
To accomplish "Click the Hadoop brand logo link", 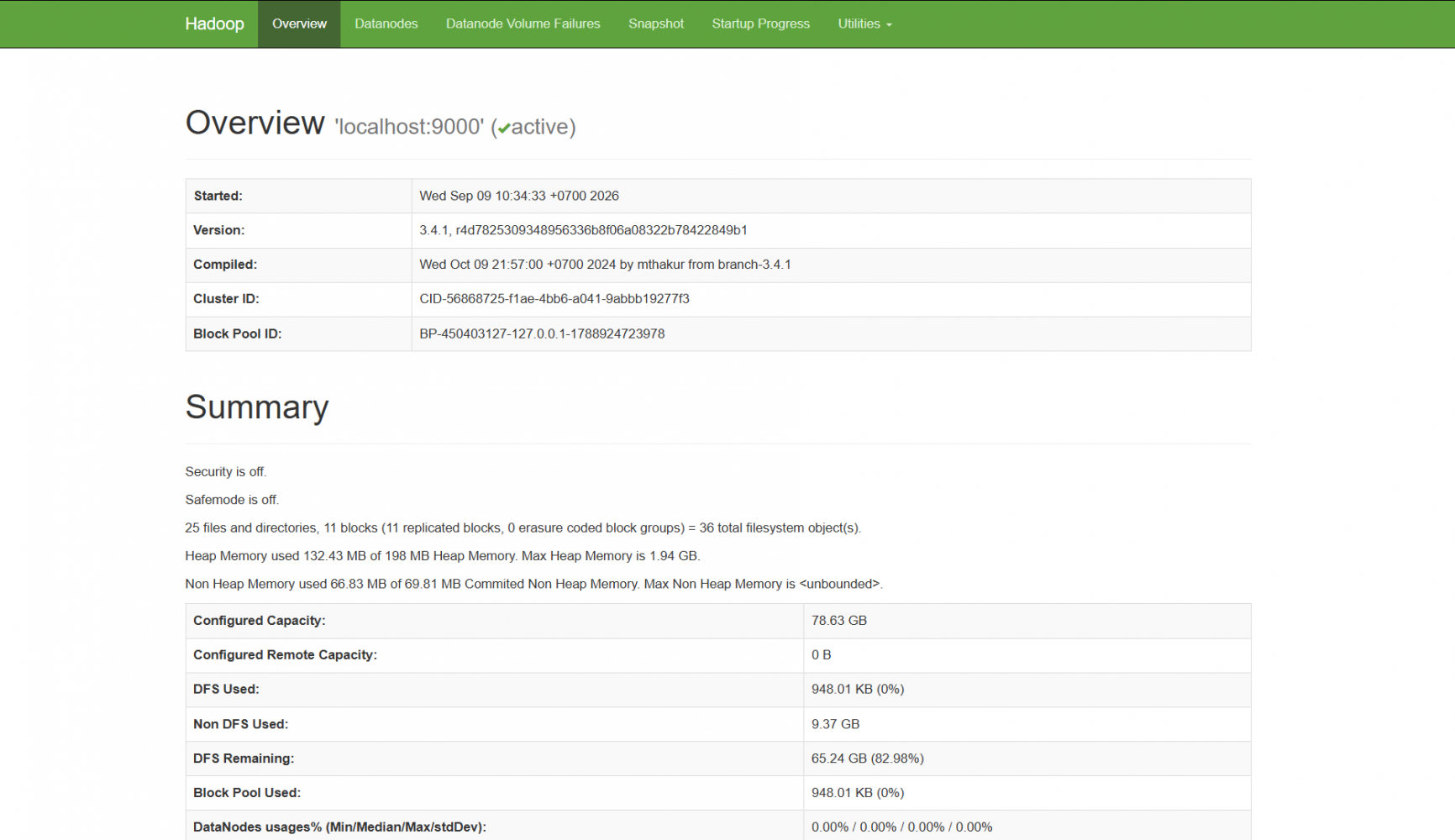I will tap(214, 24).
